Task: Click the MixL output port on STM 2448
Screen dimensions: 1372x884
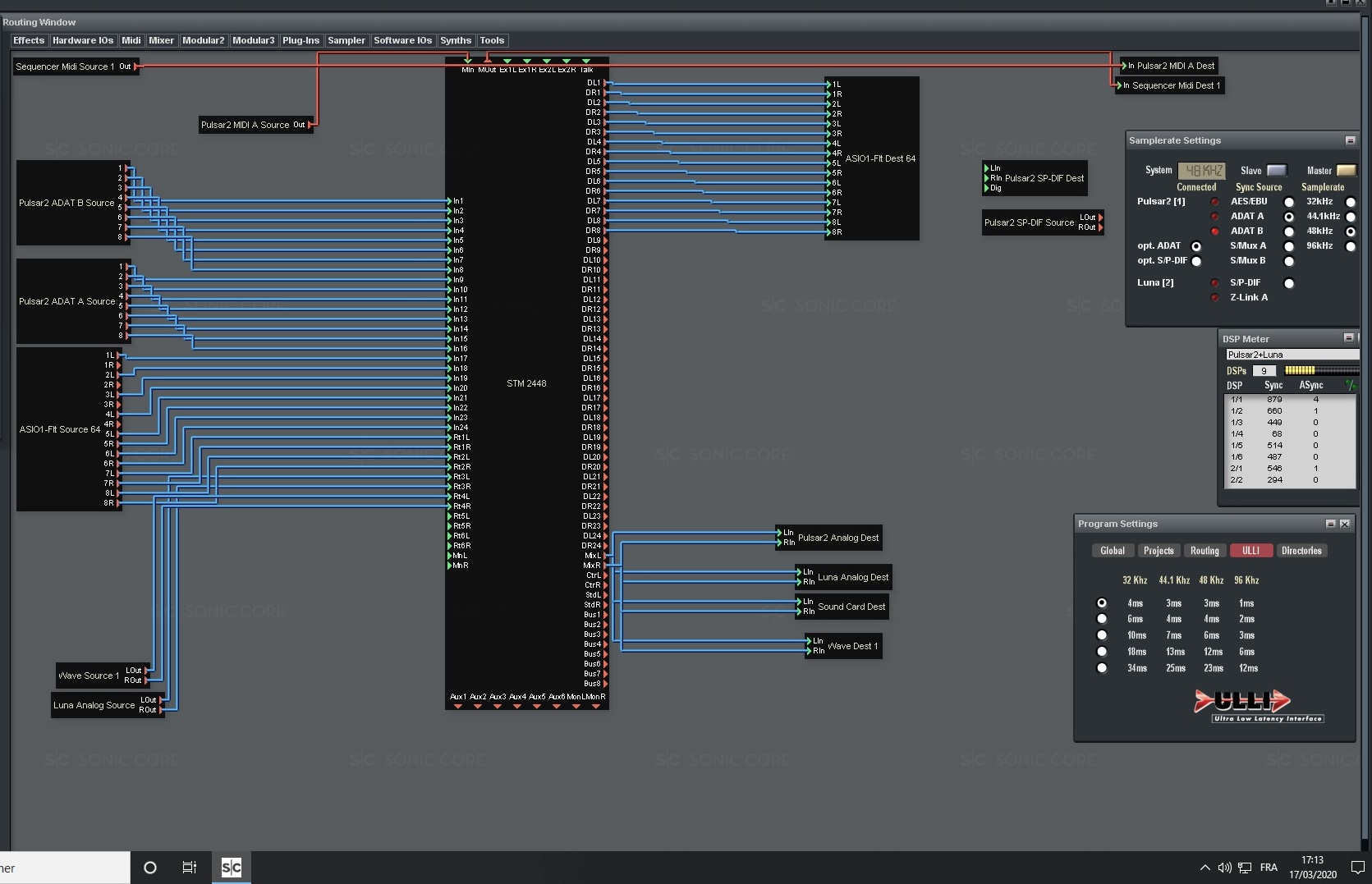Action: [605, 556]
